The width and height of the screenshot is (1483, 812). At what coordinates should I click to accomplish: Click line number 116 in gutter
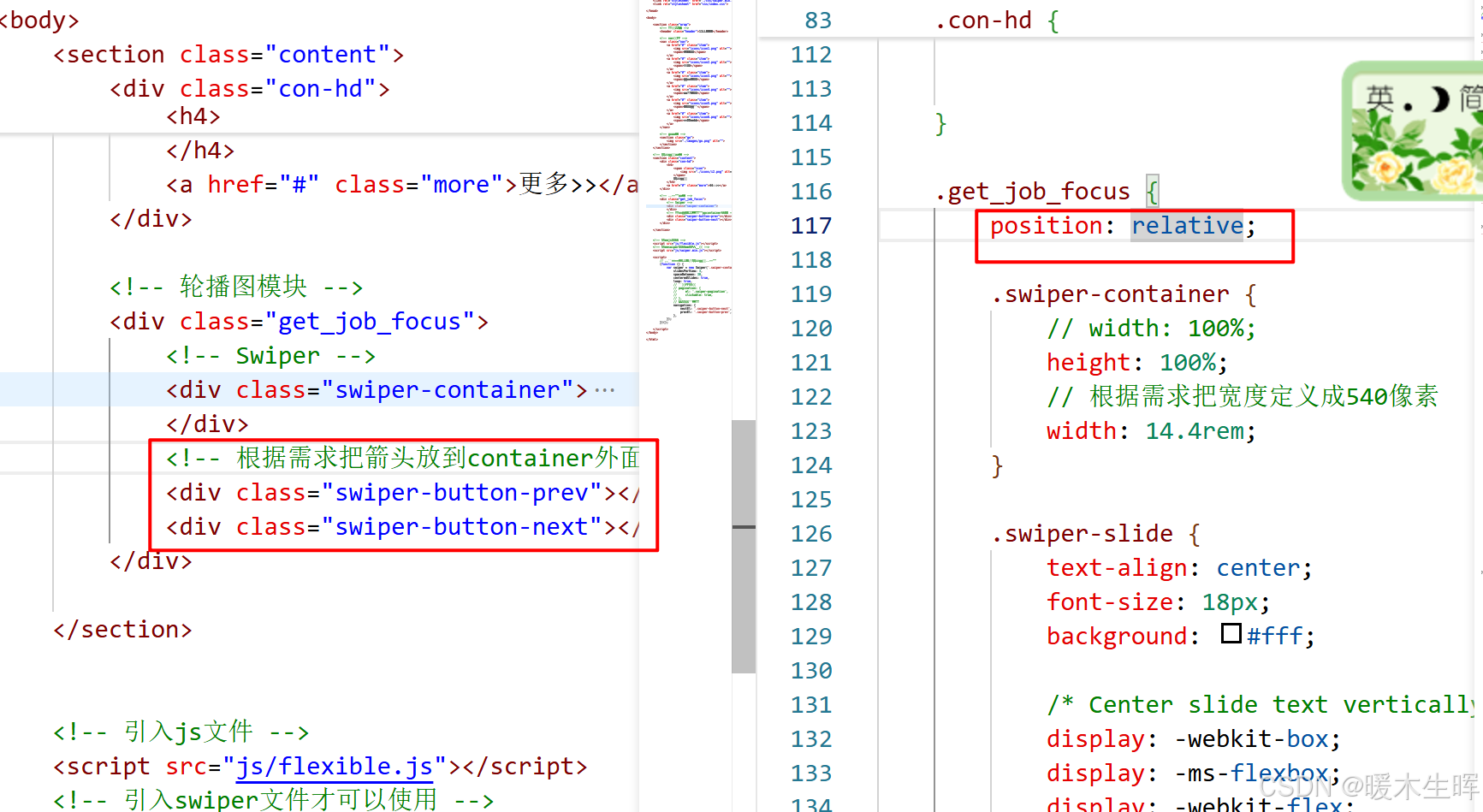coord(811,191)
